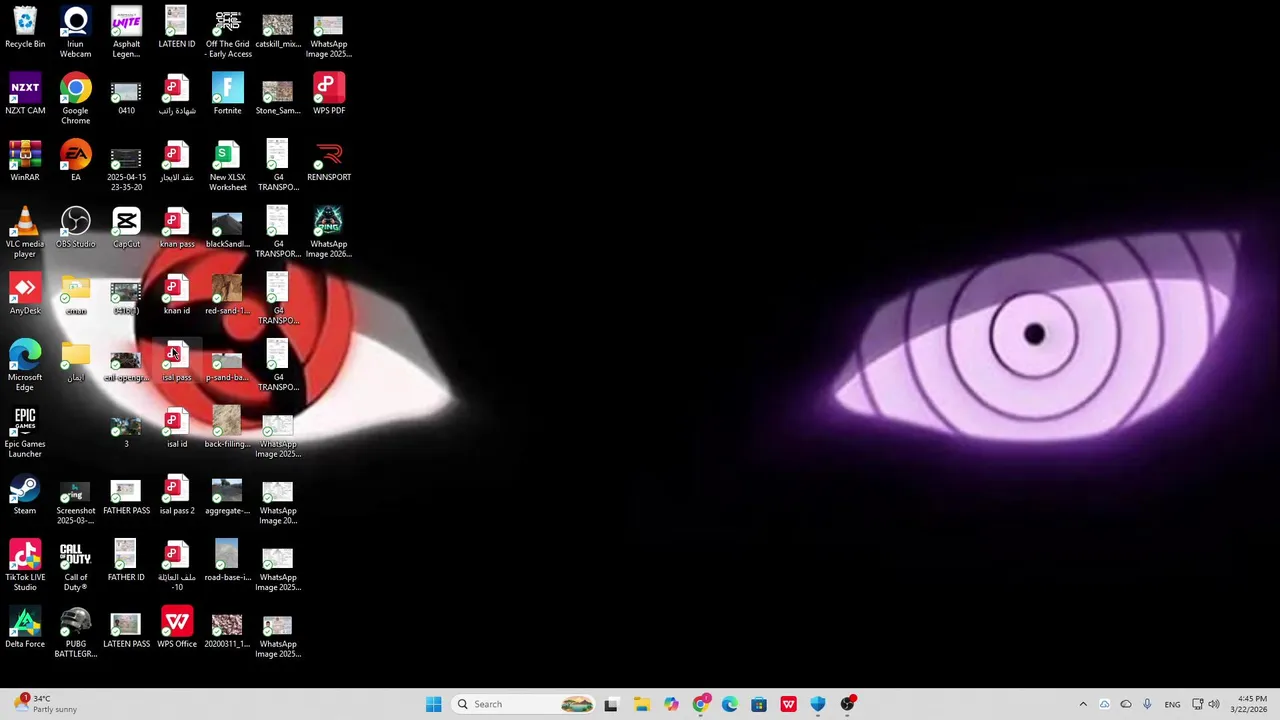Select Microsoft Edge desktop shortcut
This screenshot has width=1280, height=720.
tap(25, 366)
